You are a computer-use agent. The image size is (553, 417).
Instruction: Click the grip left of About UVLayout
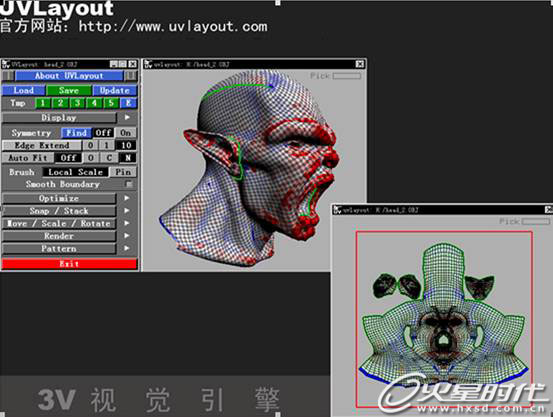8,76
